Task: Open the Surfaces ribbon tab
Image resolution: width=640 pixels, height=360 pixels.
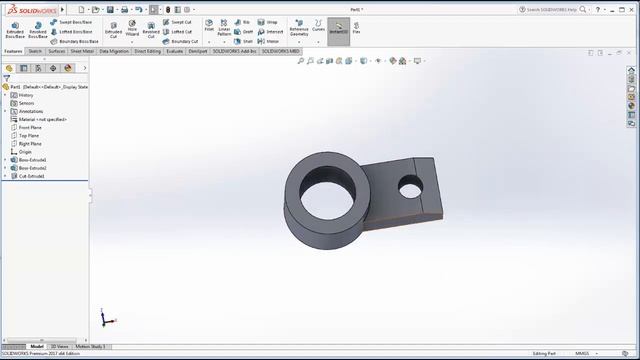Action: pyautogui.click(x=56, y=51)
